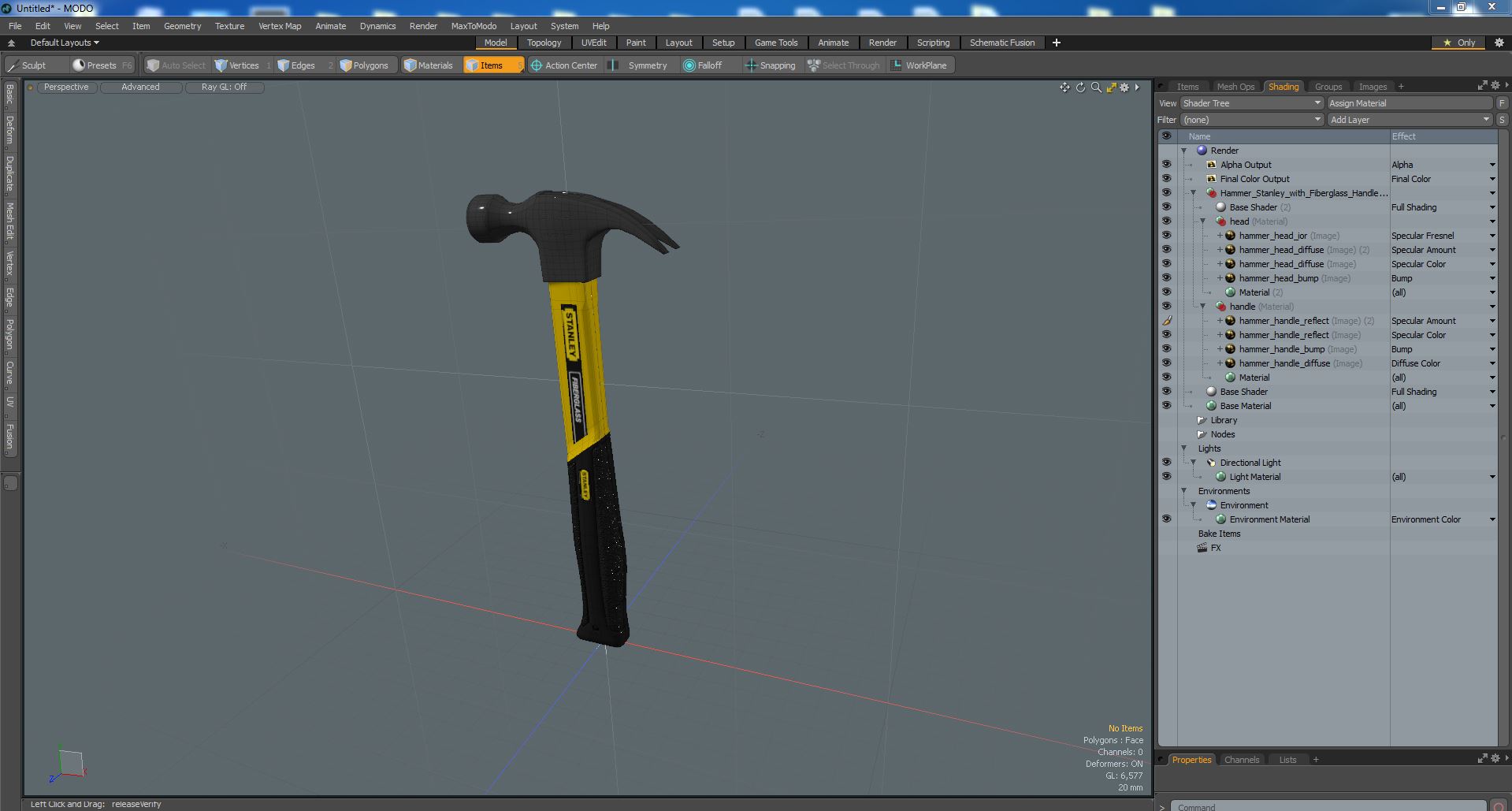The image size is (1512, 811).
Task: Click the S button beside Add Layer
Action: tap(1502, 120)
